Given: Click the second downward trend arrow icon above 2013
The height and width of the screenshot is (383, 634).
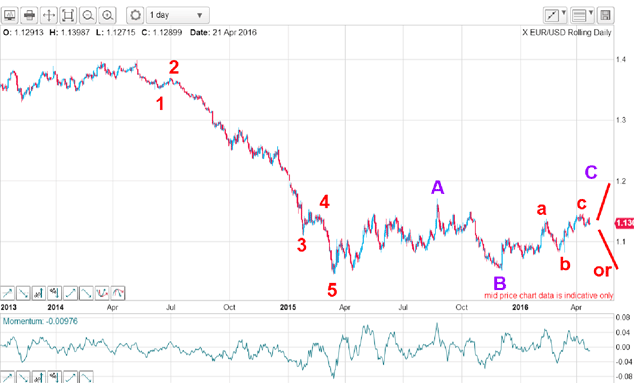Looking at the screenshot, I should [x=23, y=293].
